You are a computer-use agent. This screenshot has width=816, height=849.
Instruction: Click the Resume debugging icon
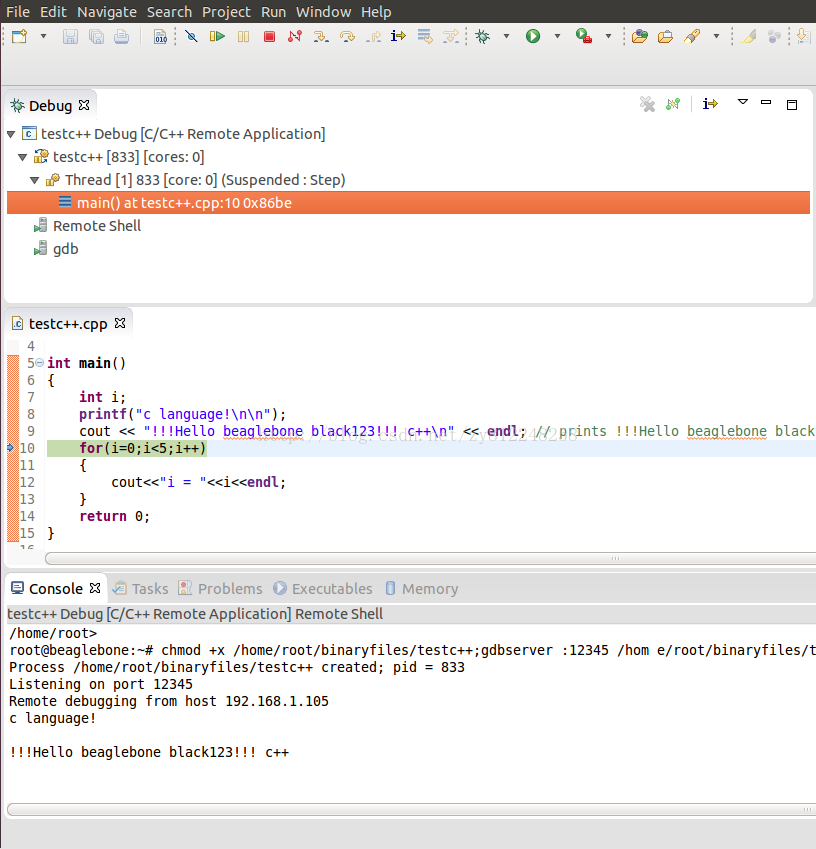(217, 36)
